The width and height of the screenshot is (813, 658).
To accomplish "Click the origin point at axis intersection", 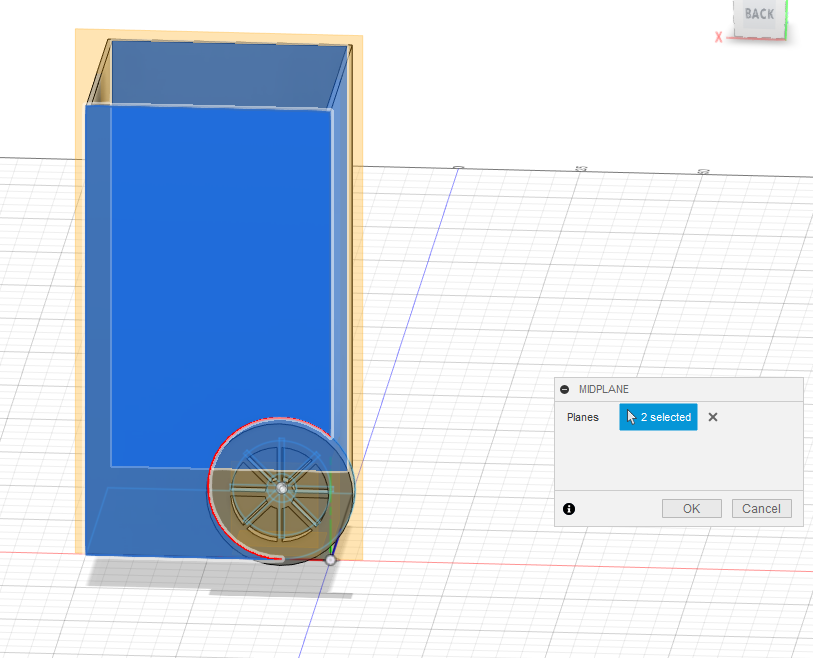I will [330, 560].
